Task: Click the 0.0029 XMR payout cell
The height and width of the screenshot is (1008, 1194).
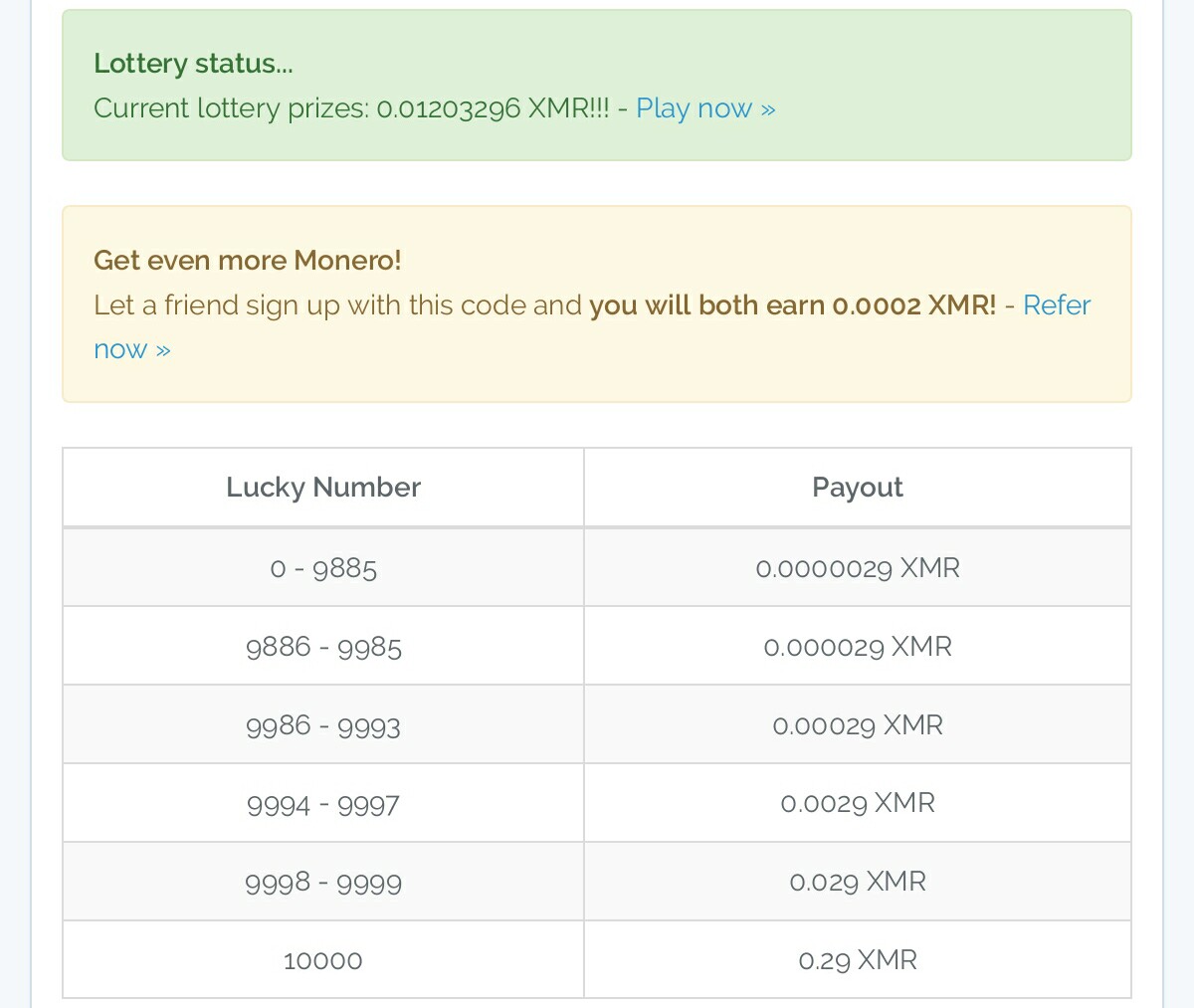Action: [858, 803]
